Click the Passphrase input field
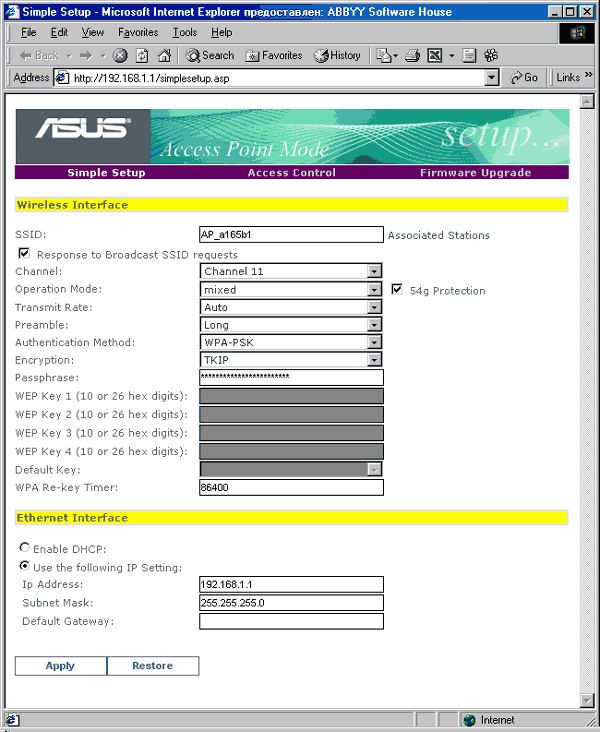Viewport: 600px width, 732px height. click(291, 377)
